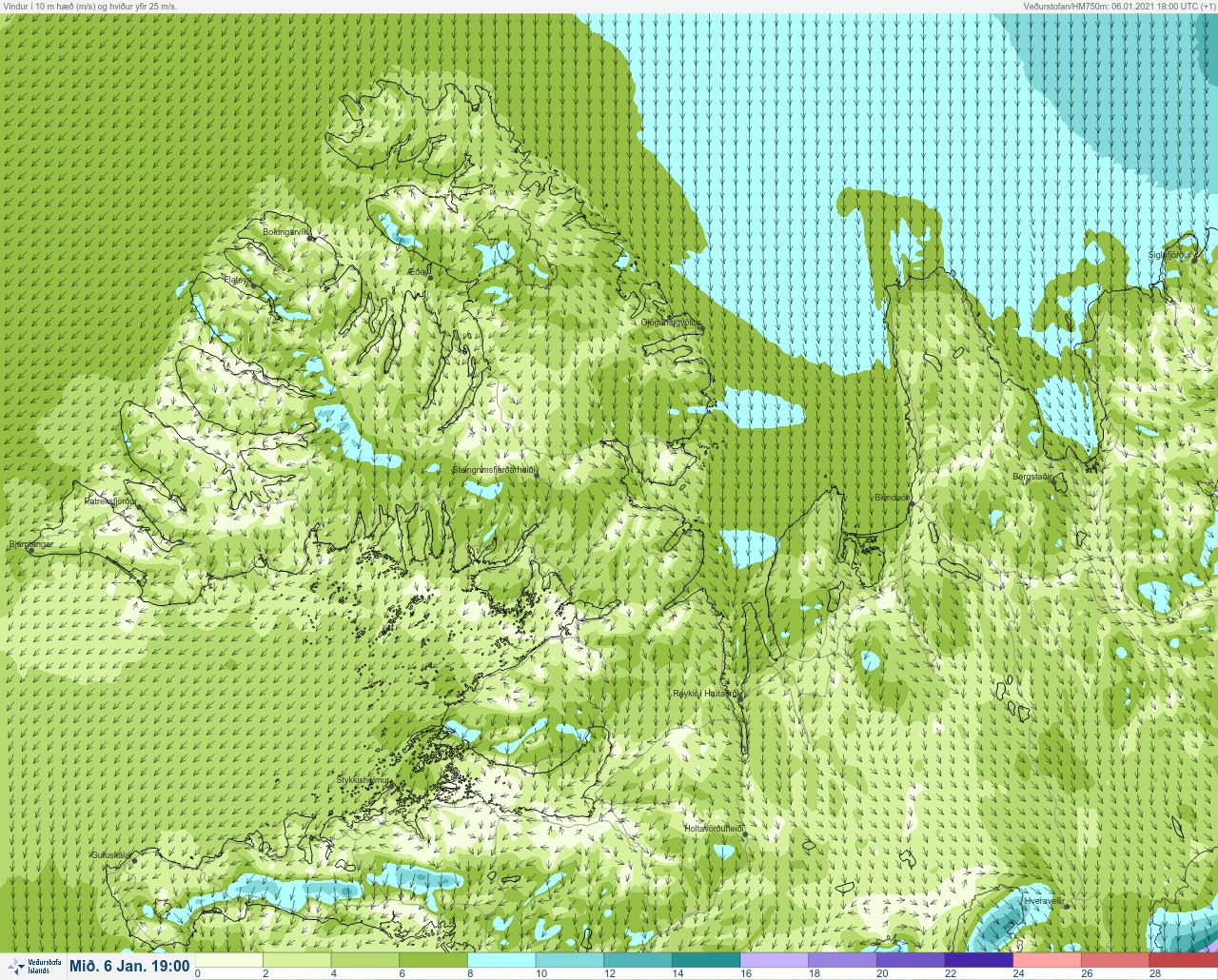The height and width of the screenshot is (980, 1218).
Task: Click the Bjargtangar station label
Action: point(29,545)
